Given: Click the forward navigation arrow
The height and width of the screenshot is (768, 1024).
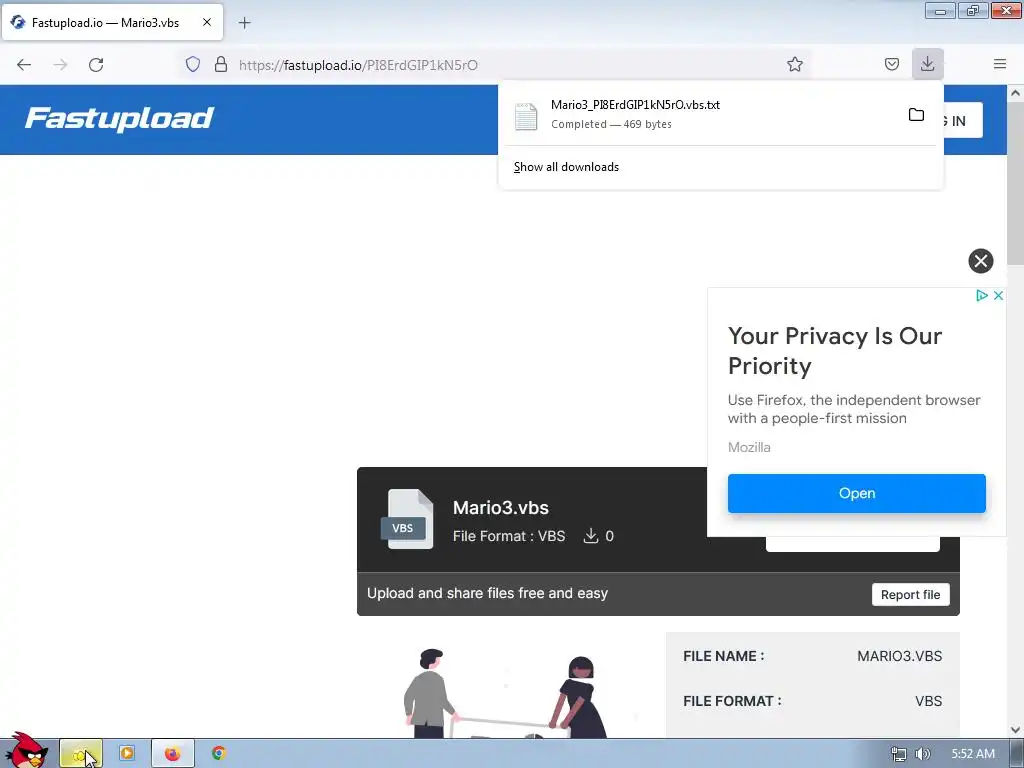Looking at the screenshot, I should [x=60, y=65].
